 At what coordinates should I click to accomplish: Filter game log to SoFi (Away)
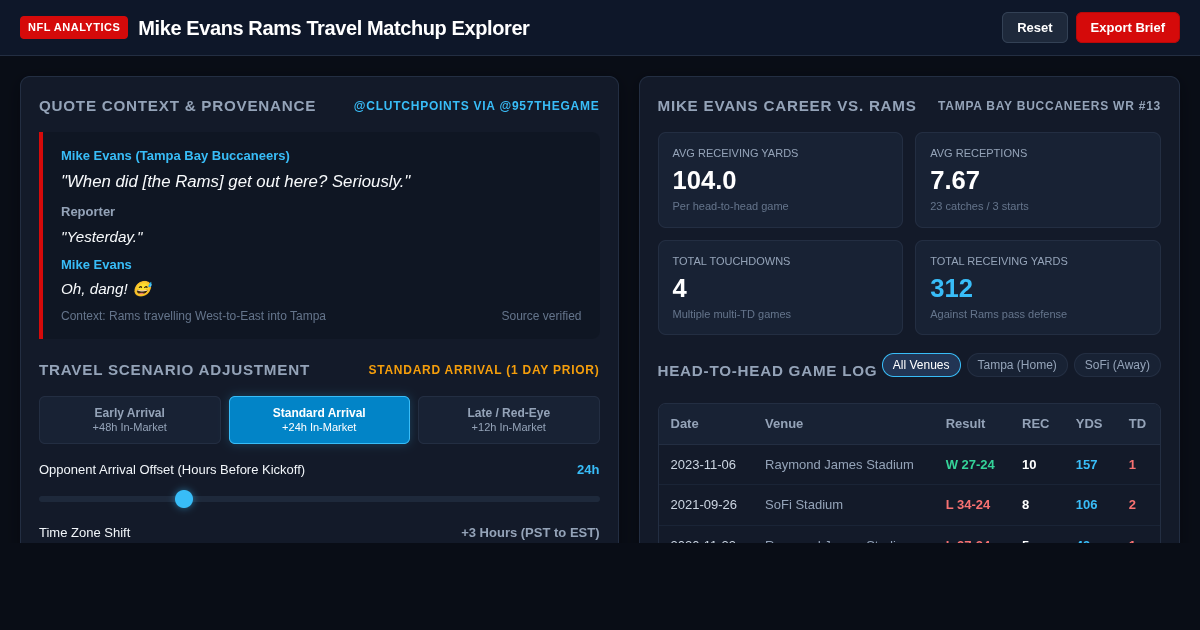tap(1117, 365)
